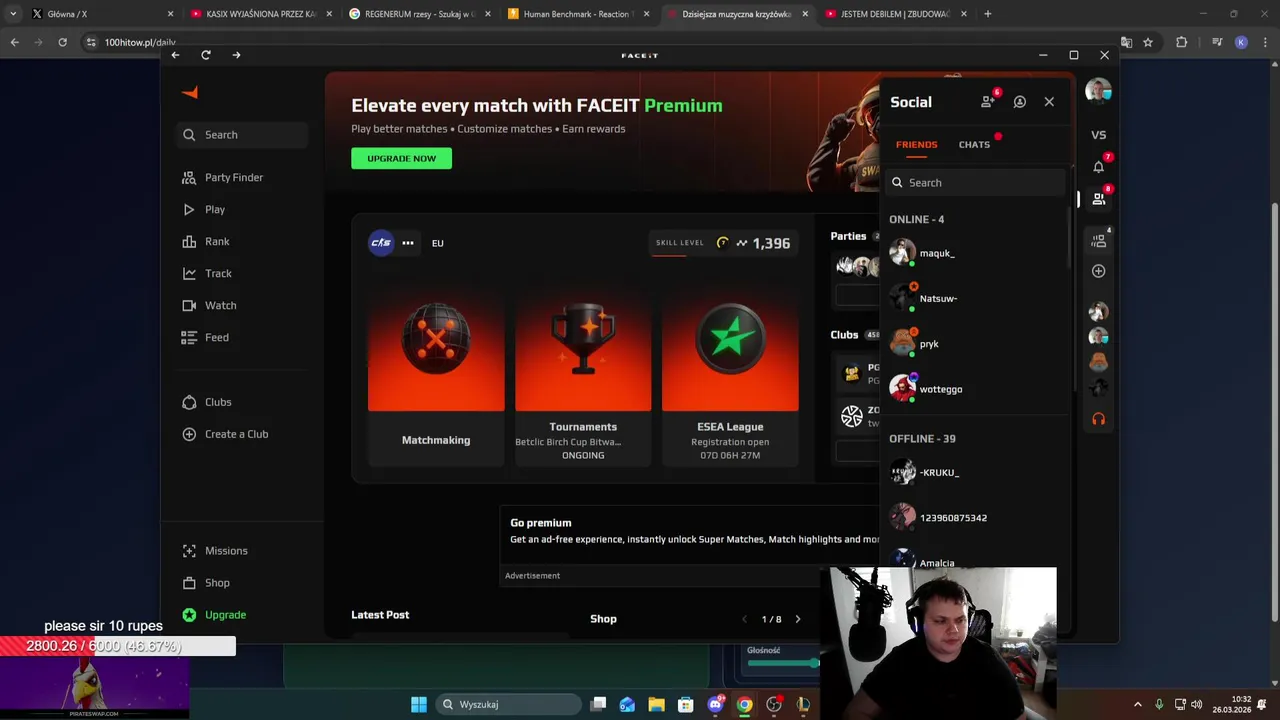Screen dimensions: 1280x720
Task: Click the taskbar Wyszukaj search box
Action: point(510,704)
